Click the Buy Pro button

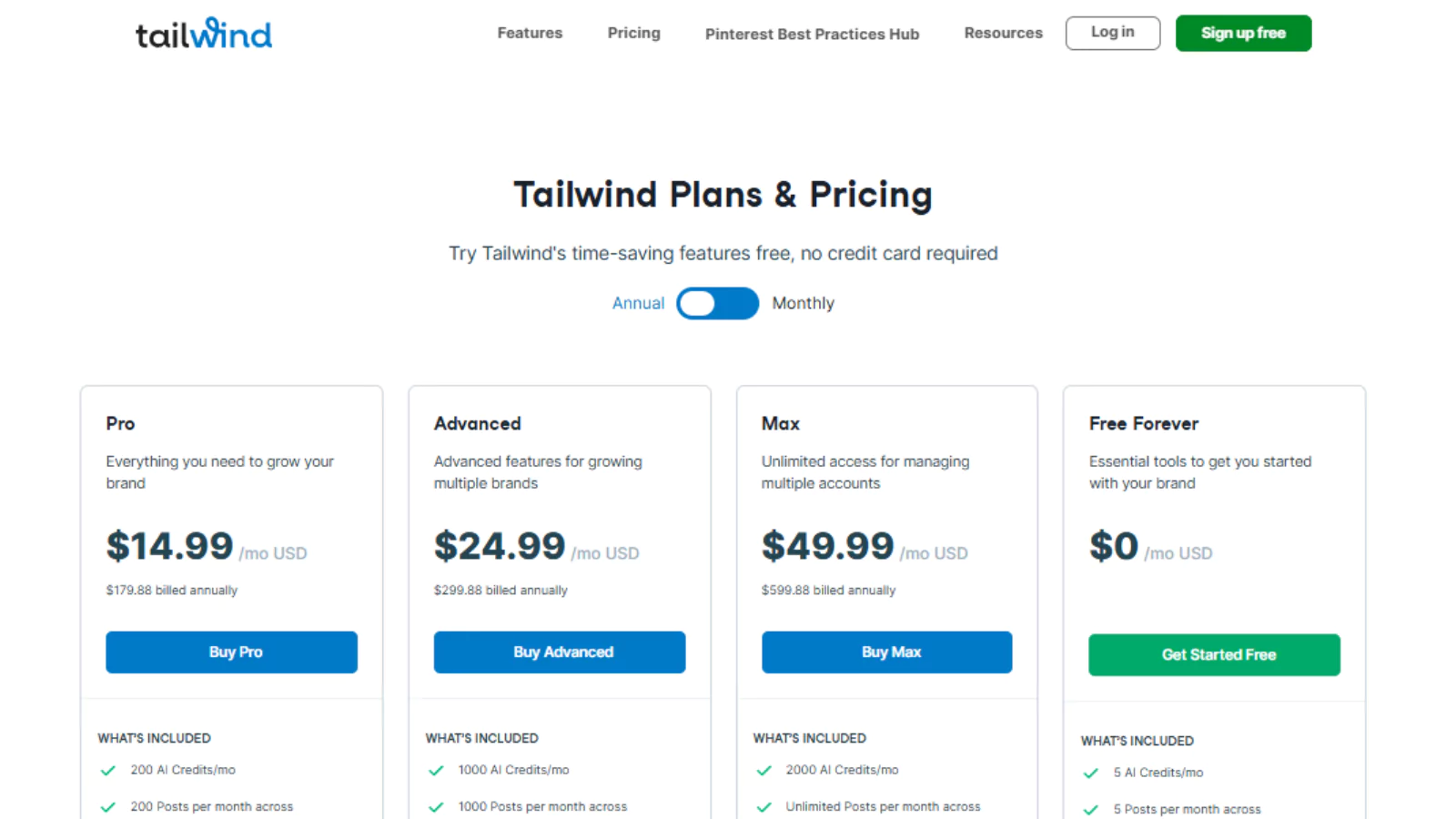(x=231, y=652)
